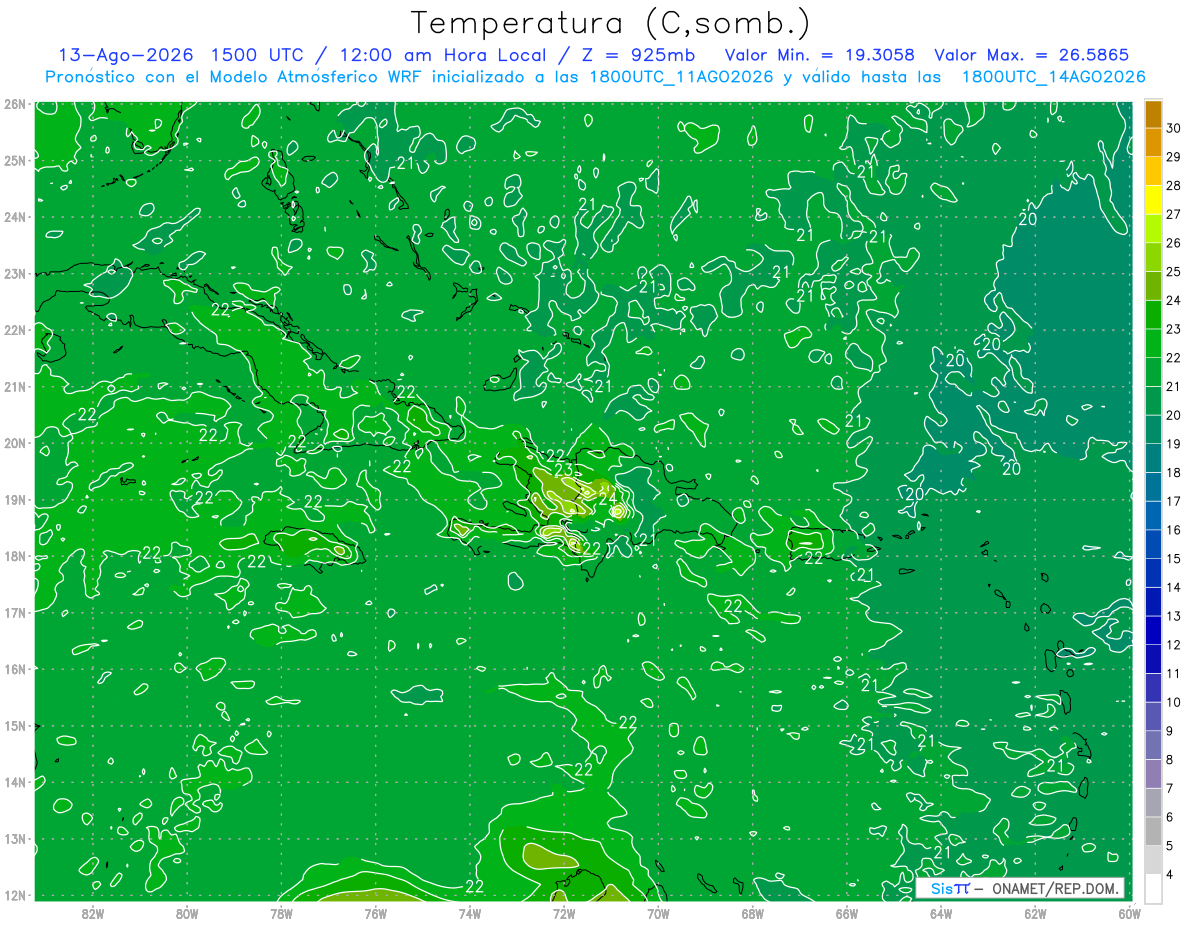This screenshot has height=927, width=1200.
Task: Click the latitude label "23N"
Action: point(14,273)
